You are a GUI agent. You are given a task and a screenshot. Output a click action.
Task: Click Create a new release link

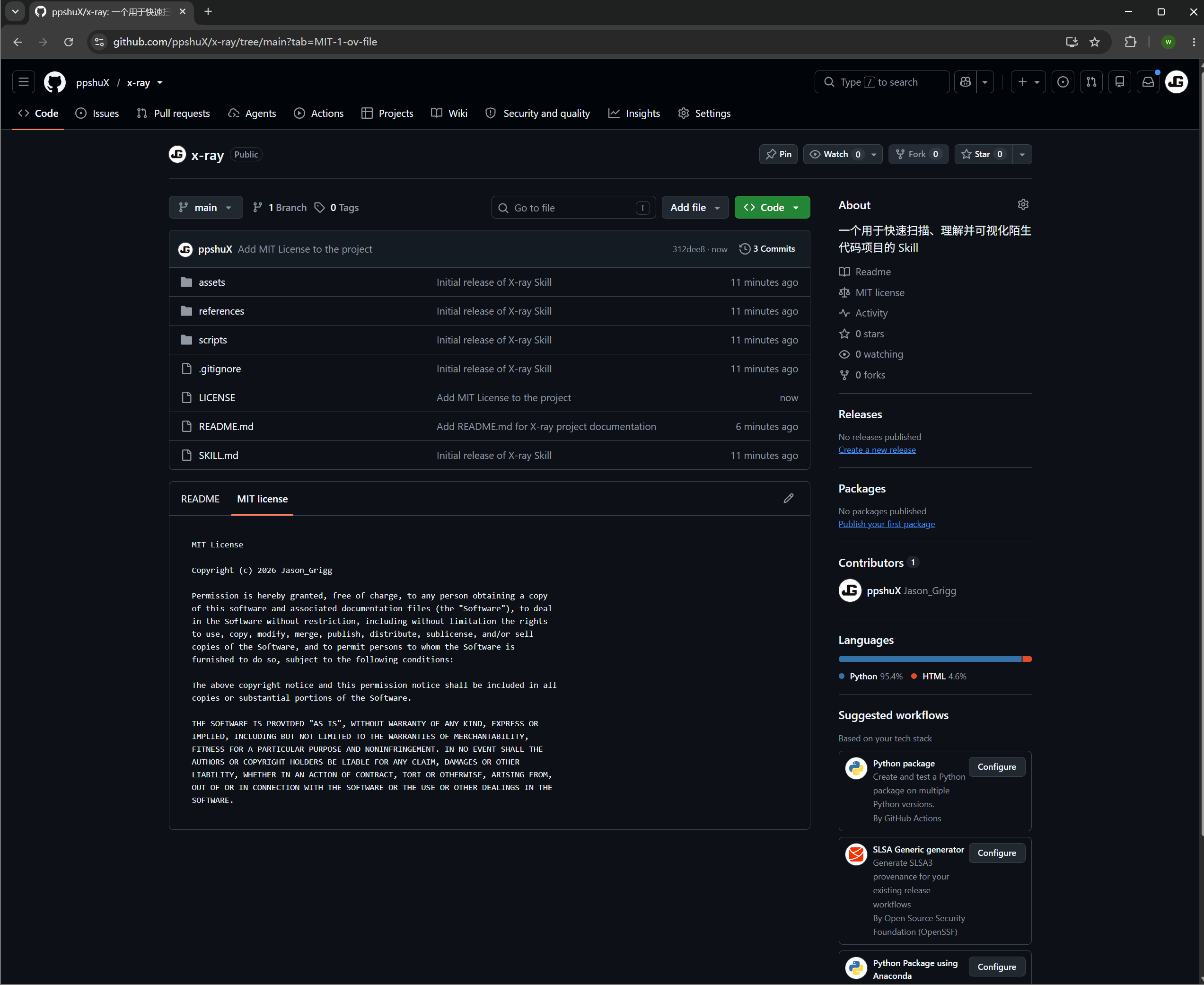point(877,450)
